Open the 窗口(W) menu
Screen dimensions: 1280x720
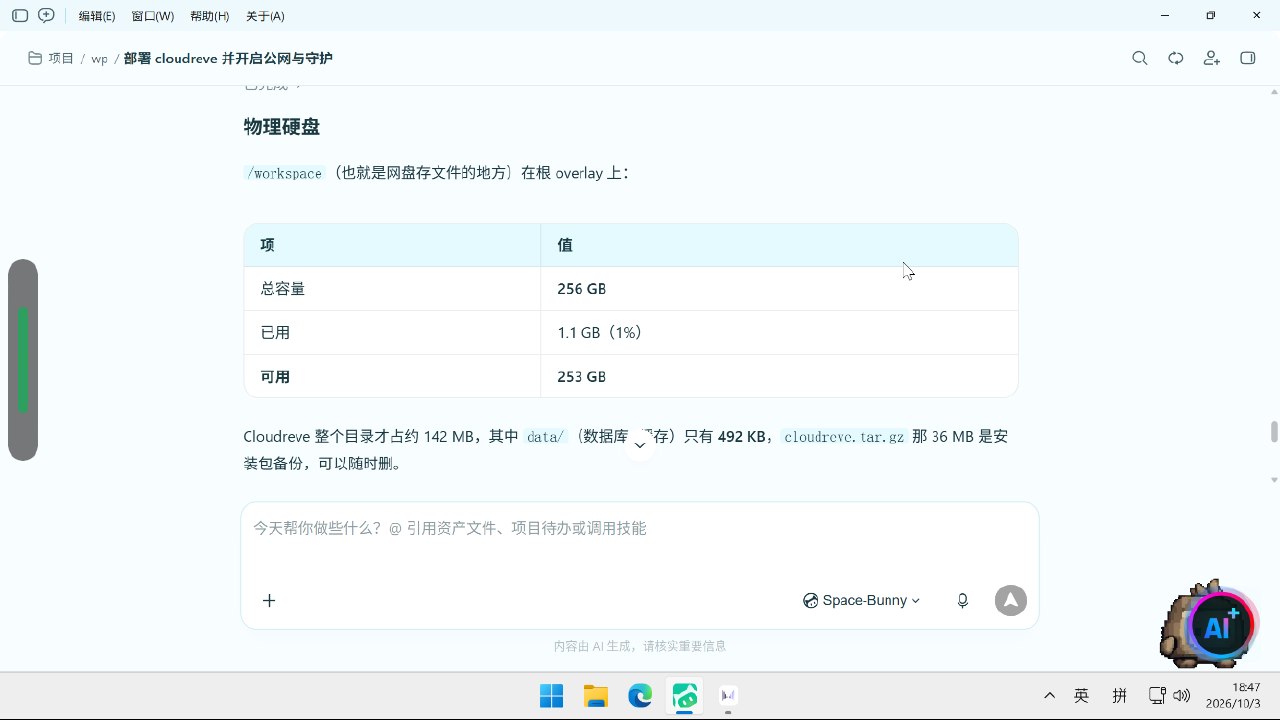(153, 16)
